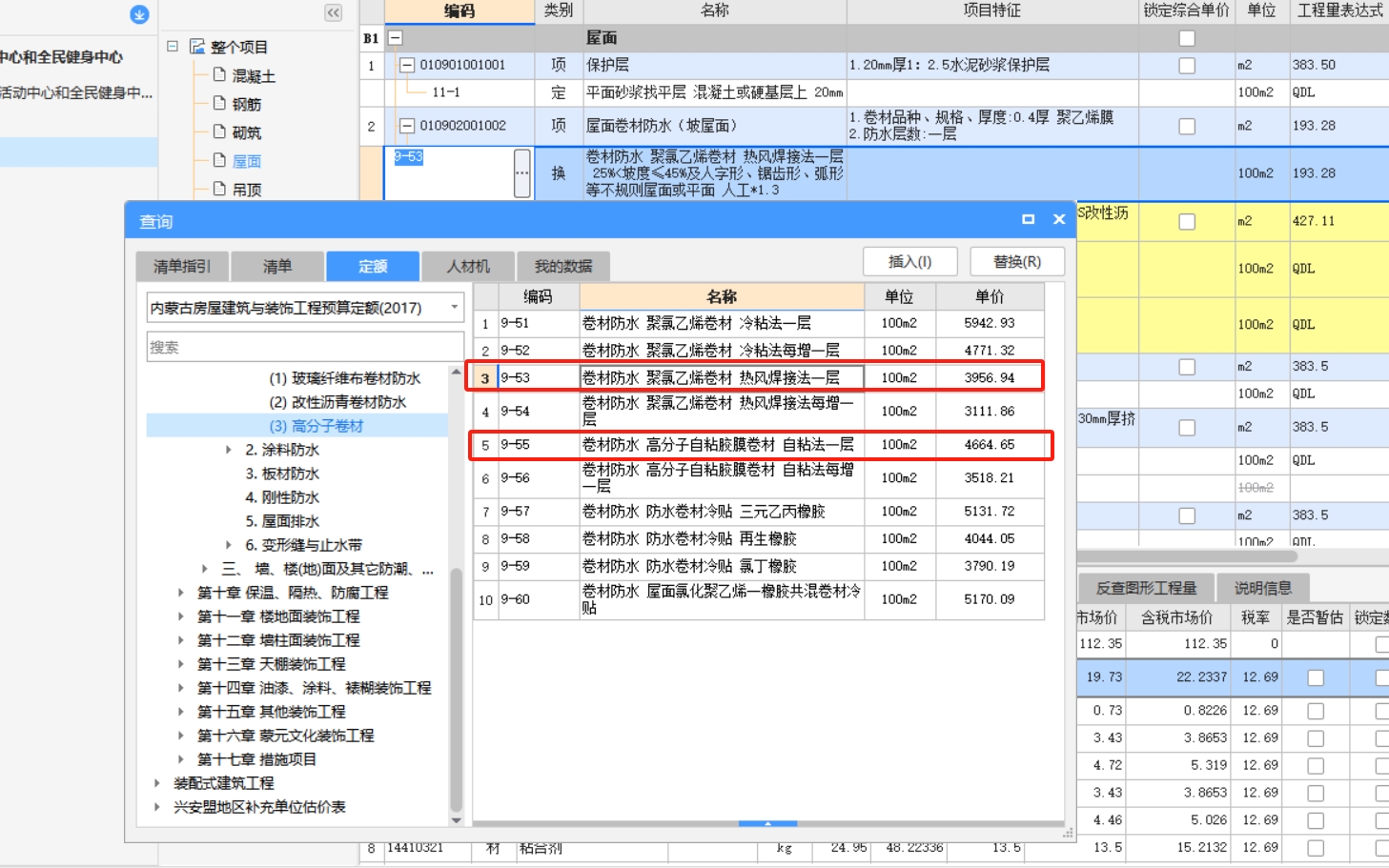
Task: Expand 第十章 保温、隔热、防腐工程
Action: (181, 593)
